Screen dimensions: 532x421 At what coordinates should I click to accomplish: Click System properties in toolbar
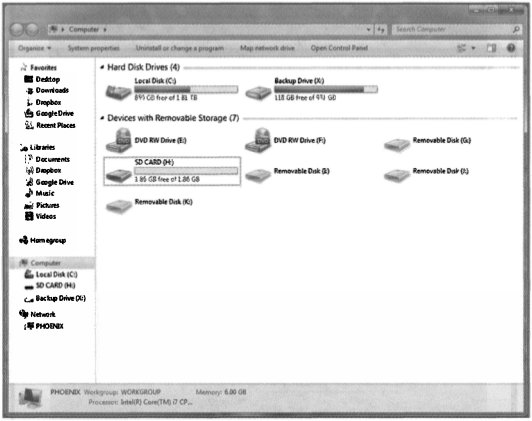pyautogui.click(x=93, y=48)
